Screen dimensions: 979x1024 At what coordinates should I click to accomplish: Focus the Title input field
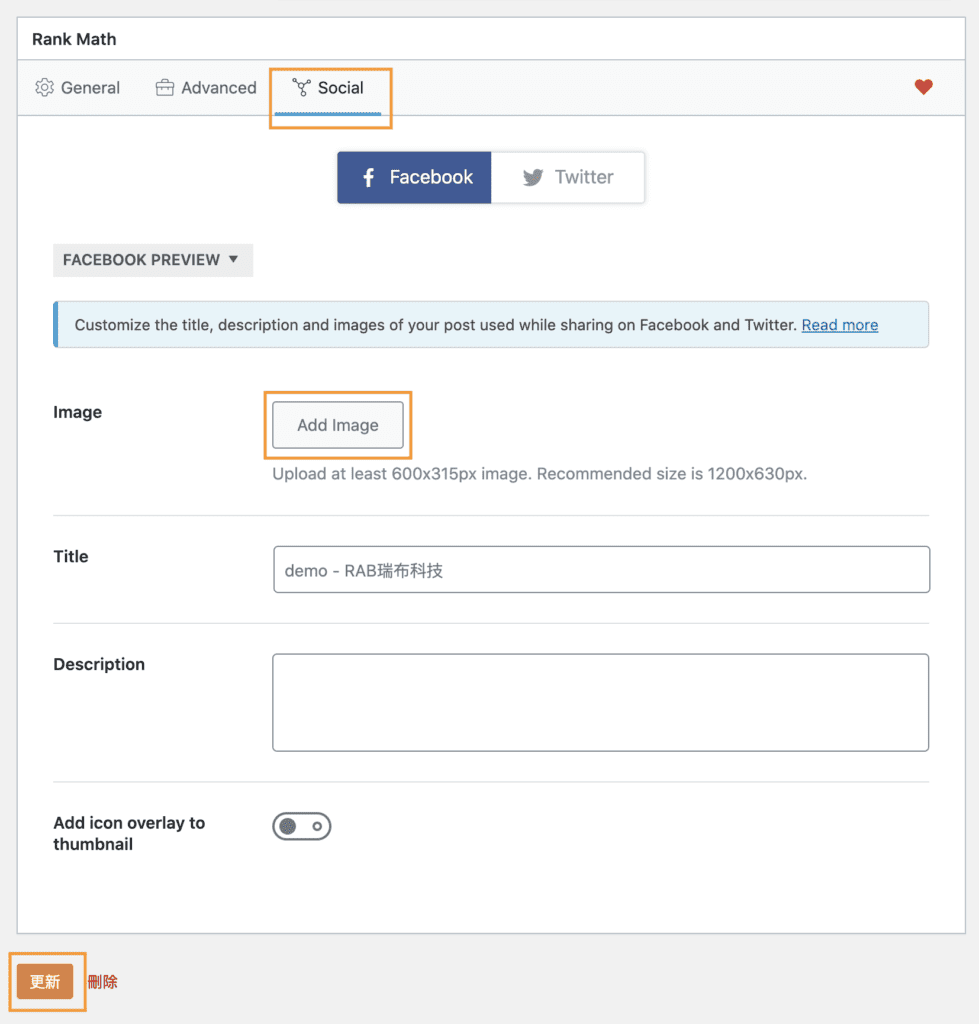pyautogui.click(x=601, y=570)
